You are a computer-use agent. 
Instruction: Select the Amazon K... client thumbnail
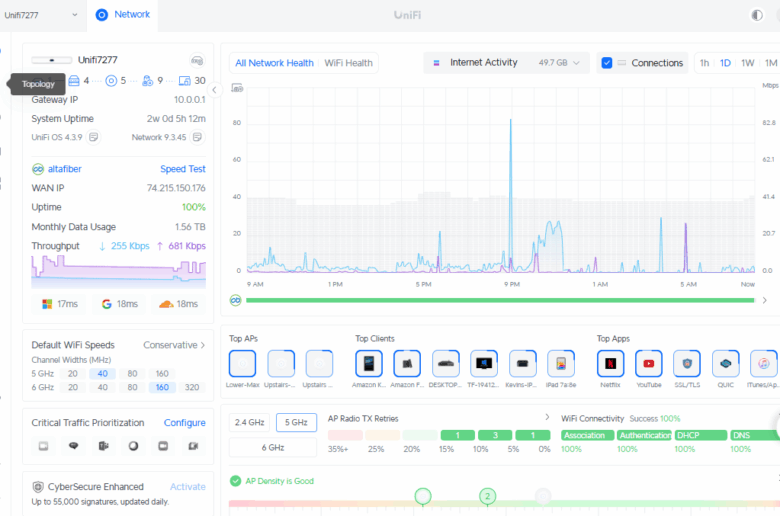click(369, 363)
